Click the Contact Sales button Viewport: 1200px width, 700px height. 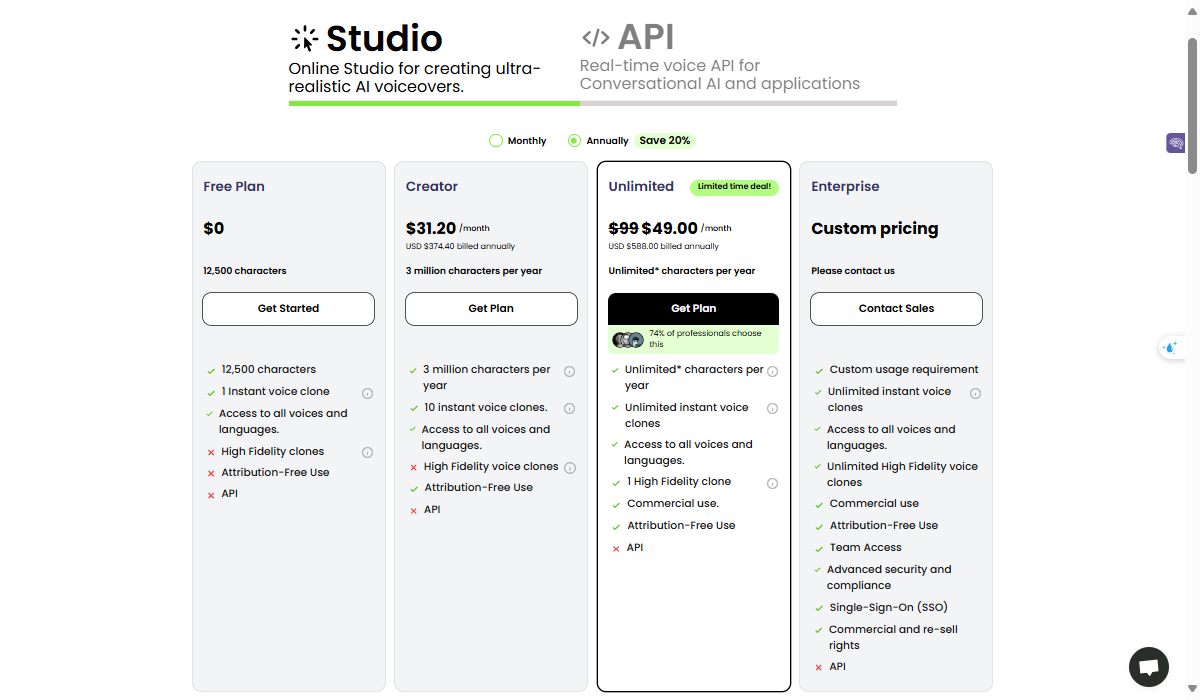pyautogui.click(x=896, y=309)
